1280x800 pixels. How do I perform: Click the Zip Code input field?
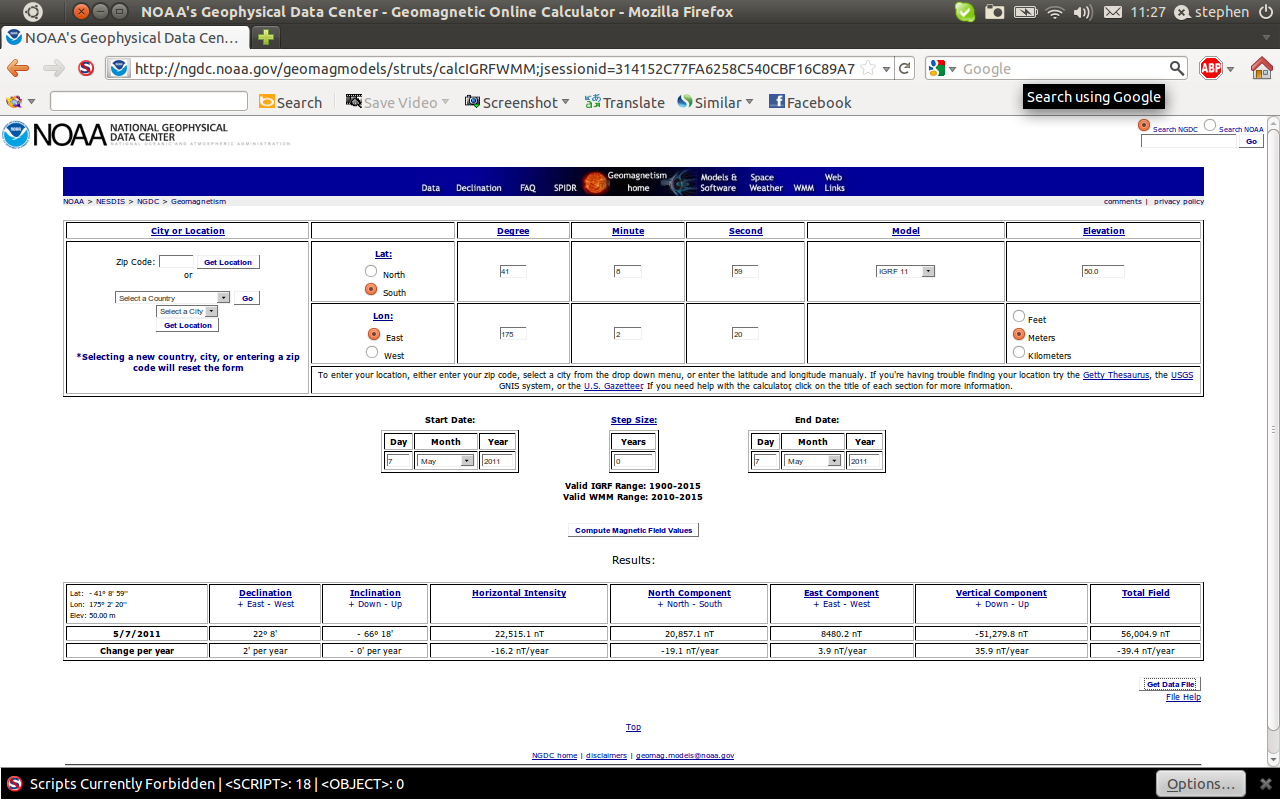[176, 262]
